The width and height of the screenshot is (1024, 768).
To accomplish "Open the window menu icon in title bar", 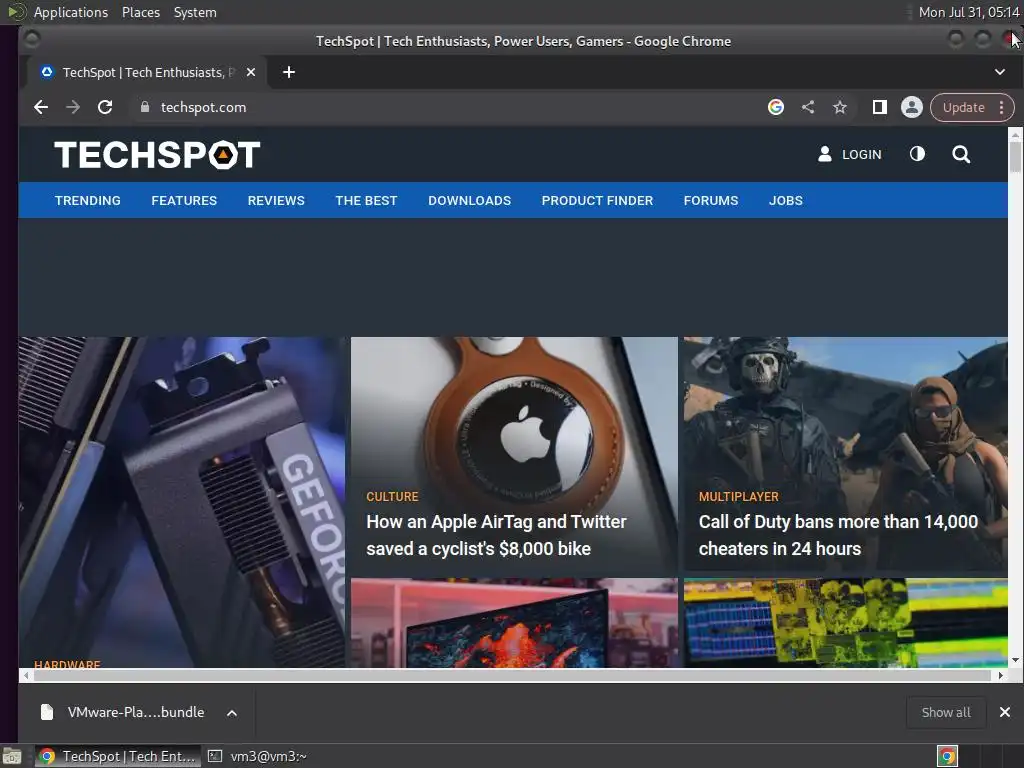I will tap(31, 40).
